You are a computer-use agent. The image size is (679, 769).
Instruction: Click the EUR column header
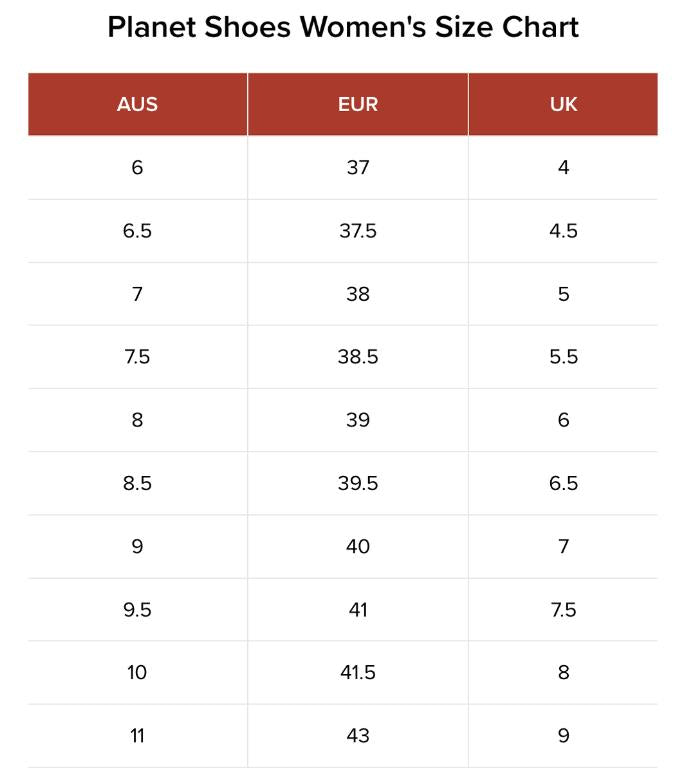[357, 104]
